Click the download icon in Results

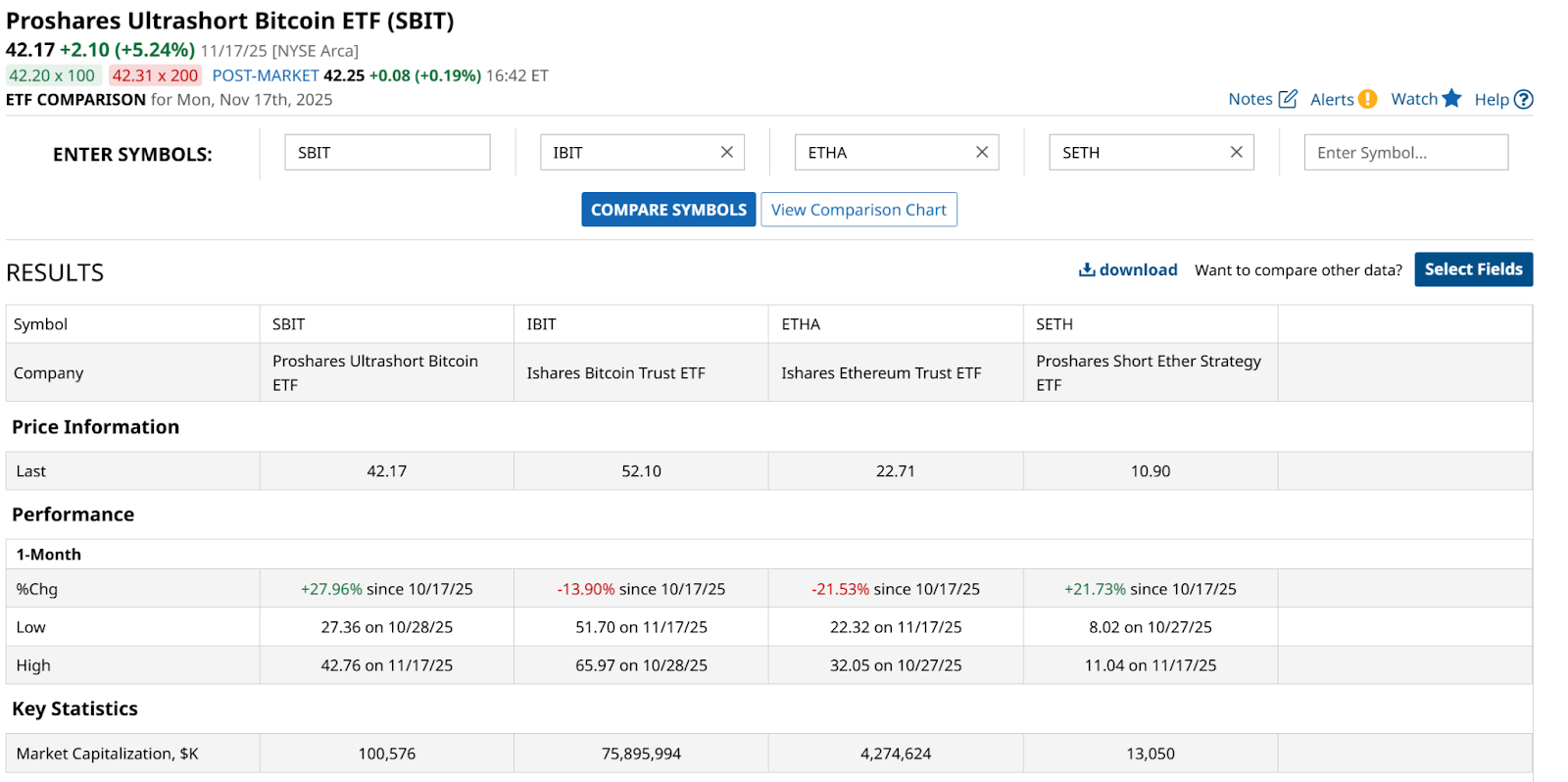1087,269
